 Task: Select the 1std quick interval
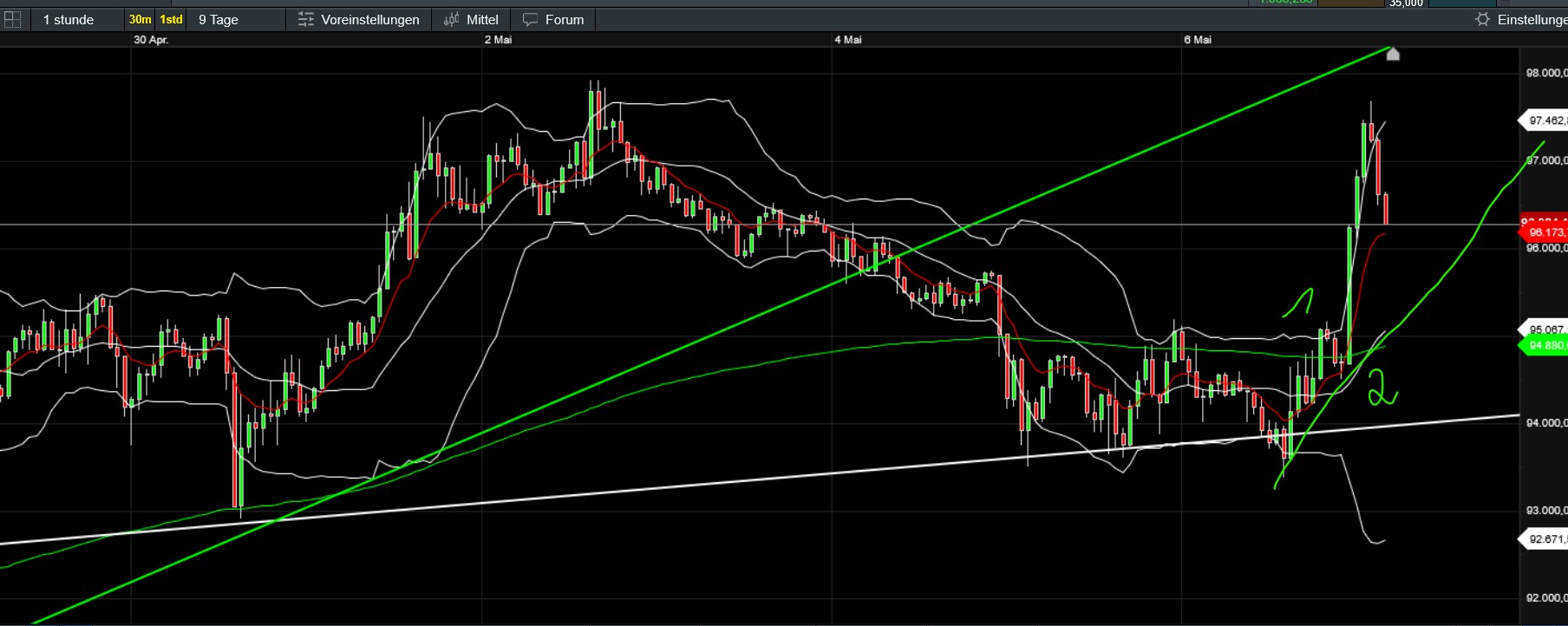171,19
